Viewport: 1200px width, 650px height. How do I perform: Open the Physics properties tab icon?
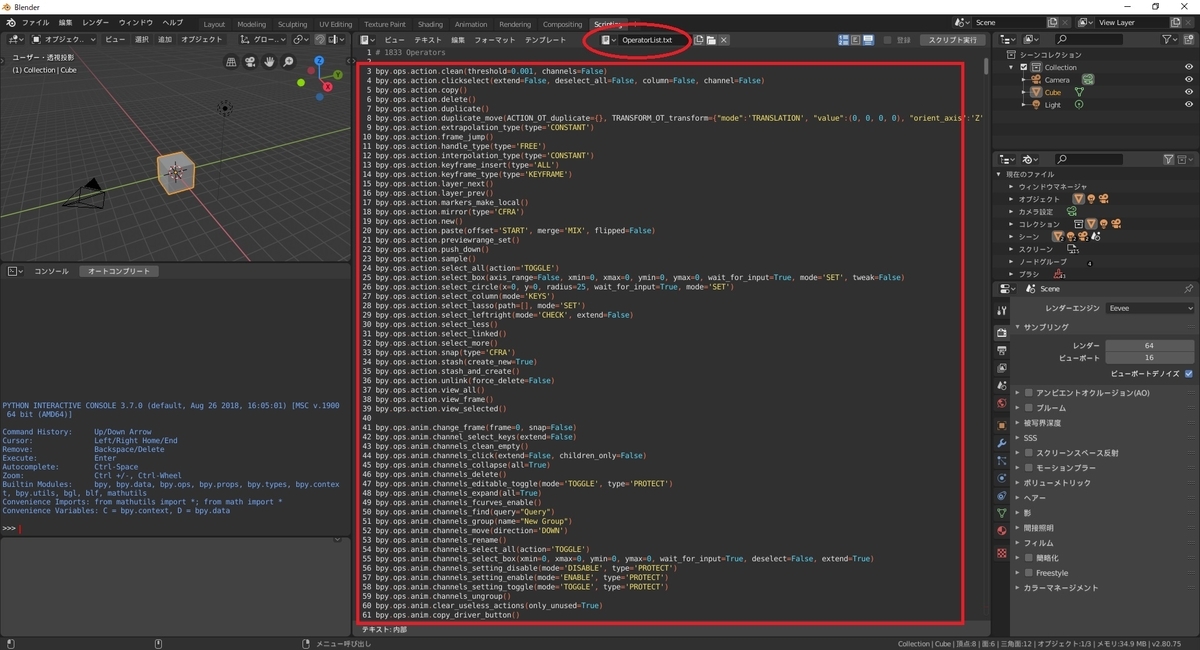(1002, 478)
